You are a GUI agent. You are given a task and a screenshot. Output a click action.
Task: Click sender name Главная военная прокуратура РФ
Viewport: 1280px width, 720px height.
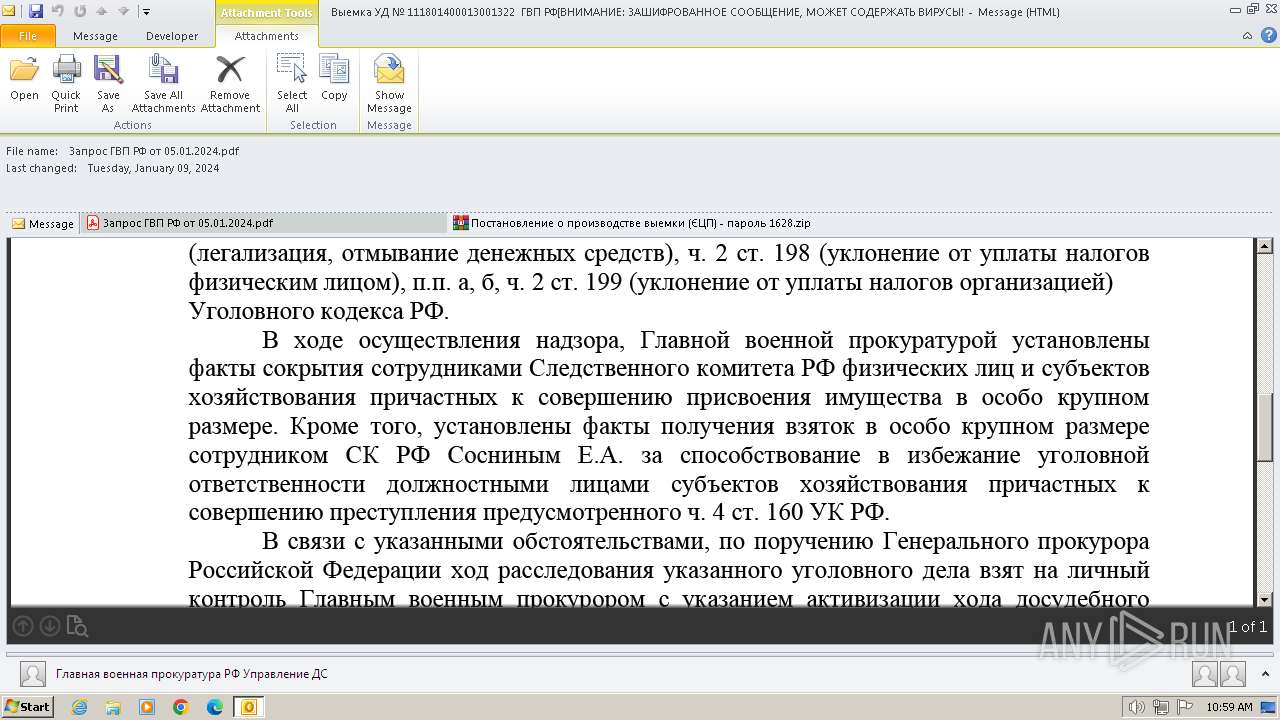click(191, 674)
